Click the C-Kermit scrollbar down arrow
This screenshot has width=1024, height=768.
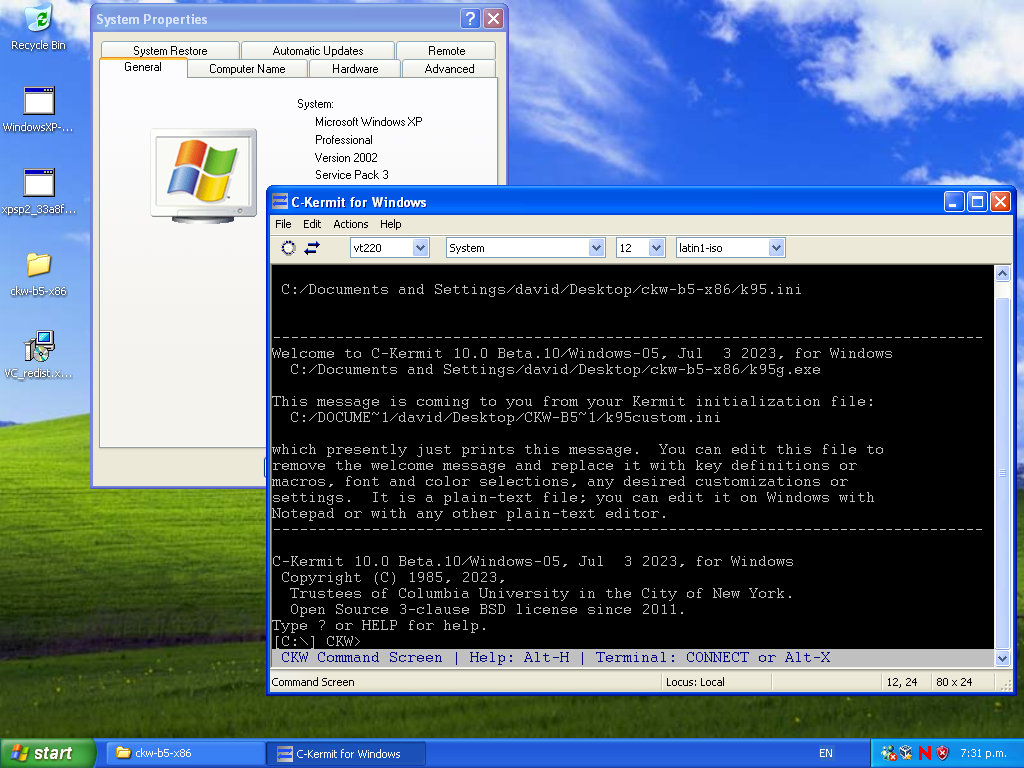click(1002, 658)
